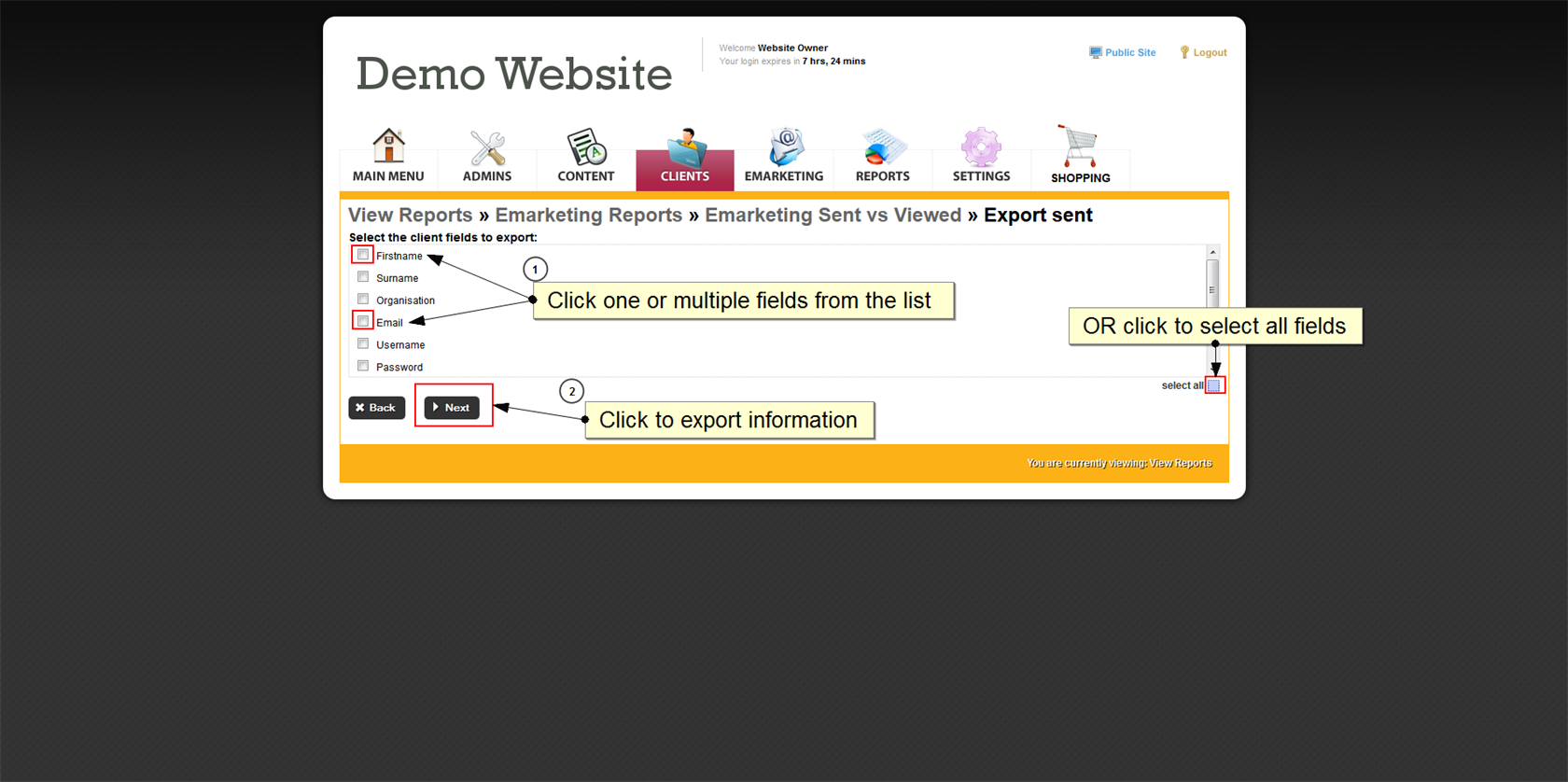Check the Organisation checkbox
The width and height of the screenshot is (1568, 782).
tap(363, 300)
